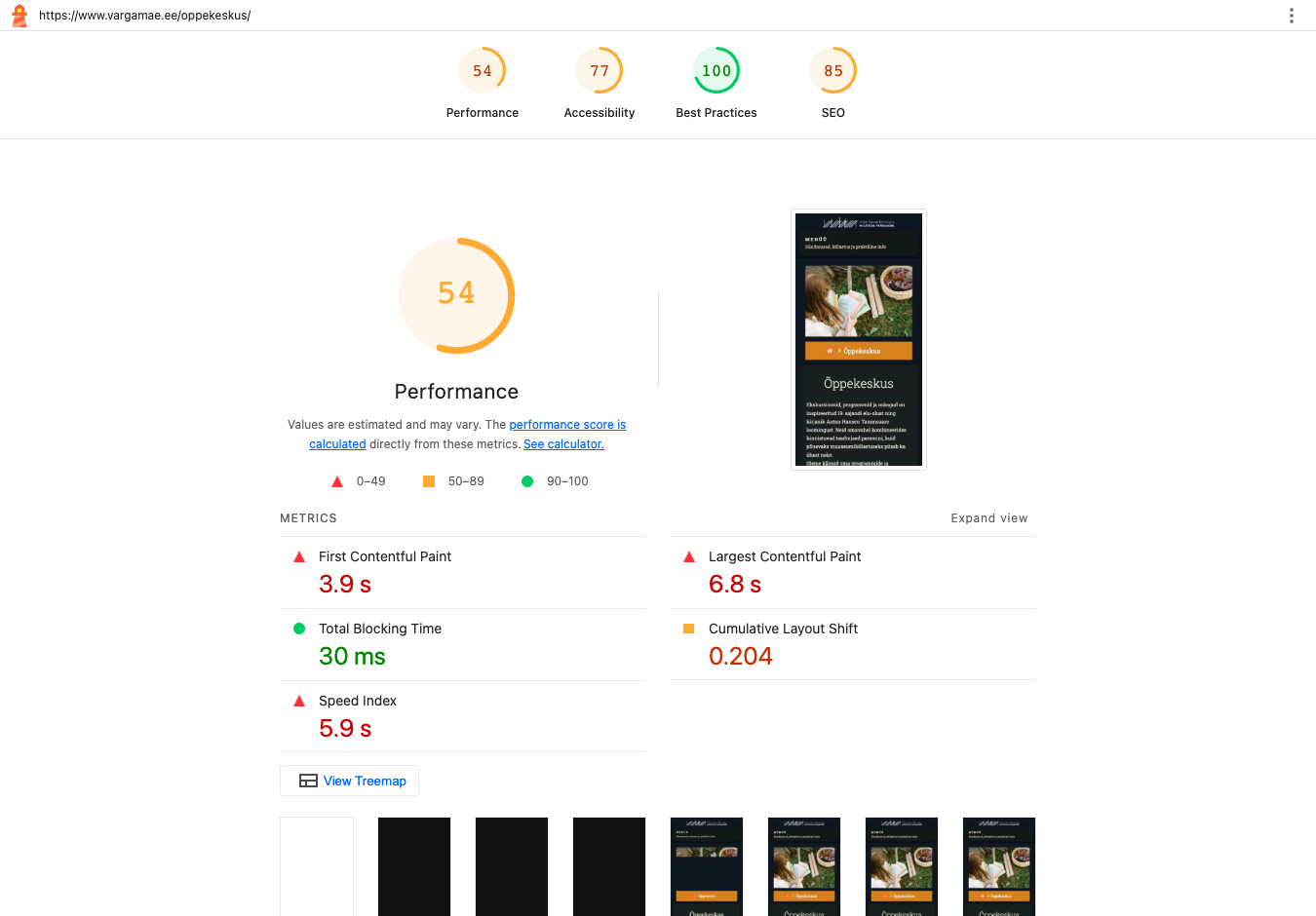Image resolution: width=1316 pixels, height=916 pixels.
Task: Click the red triangle beside First Contentful Paint
Action: [299, 556]
